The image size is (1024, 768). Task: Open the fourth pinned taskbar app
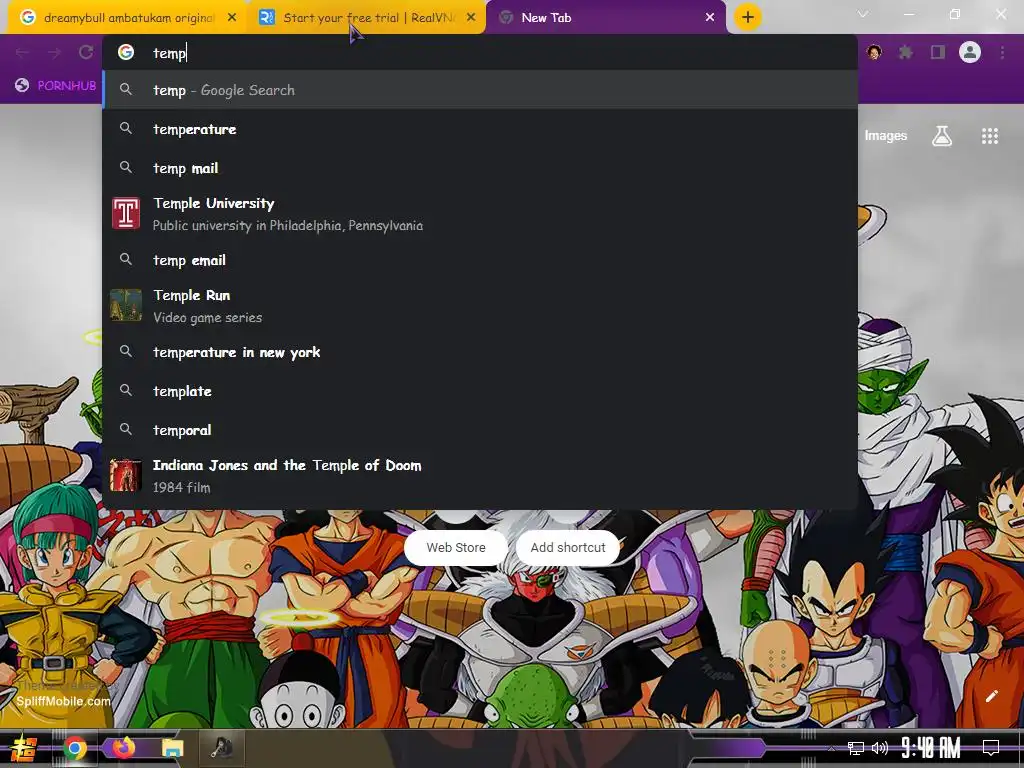coord(222,748)
